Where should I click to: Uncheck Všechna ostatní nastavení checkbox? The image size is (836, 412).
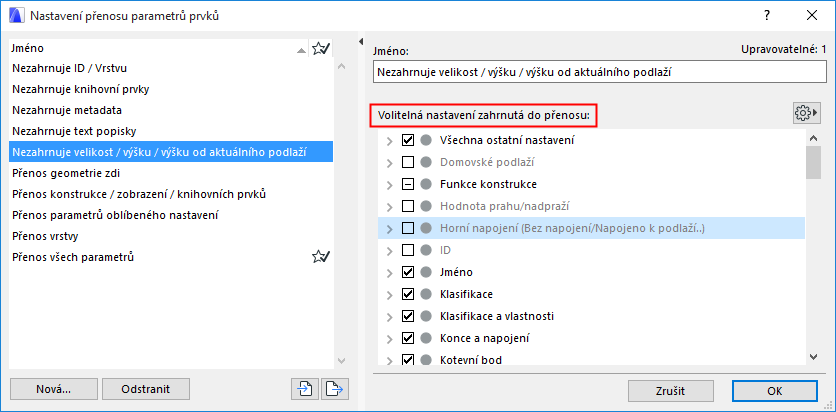click(408, 141)
